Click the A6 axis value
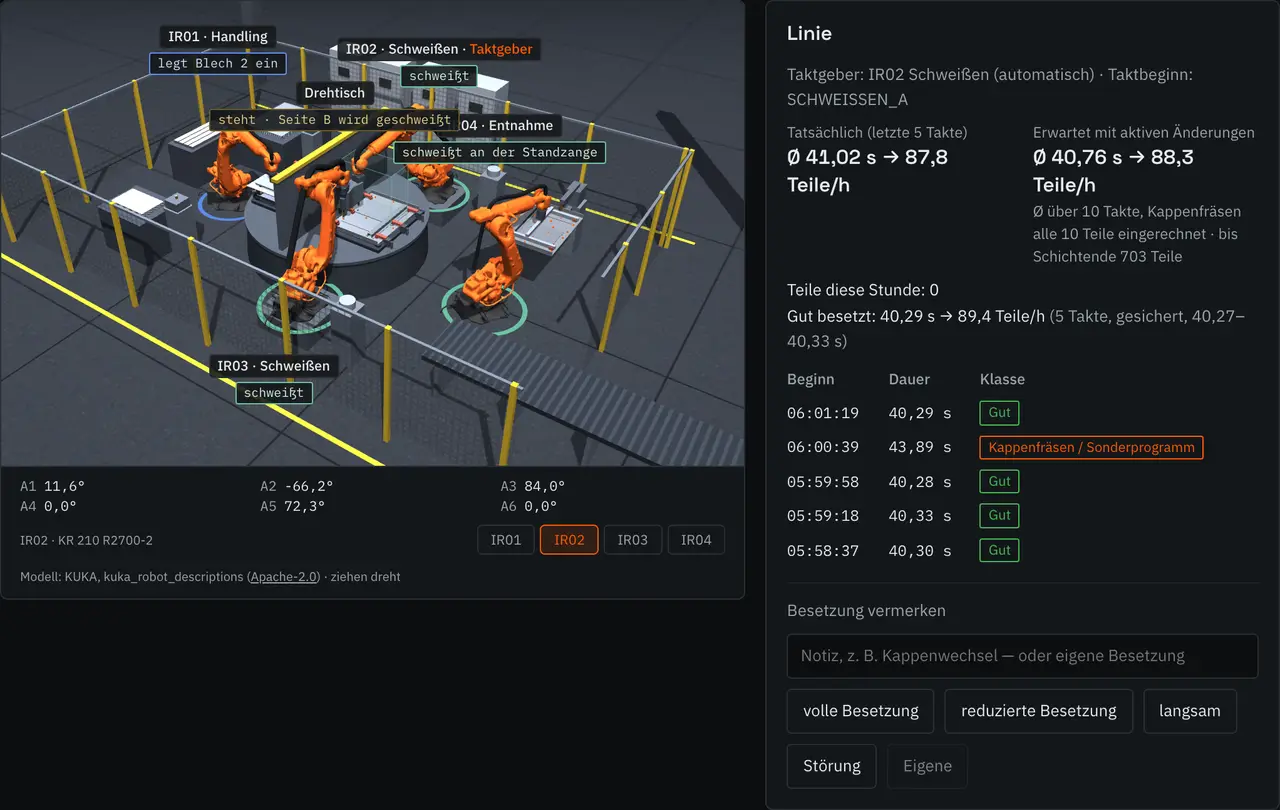This screenshot has height=810, width=1280. [x=540, y=506]
